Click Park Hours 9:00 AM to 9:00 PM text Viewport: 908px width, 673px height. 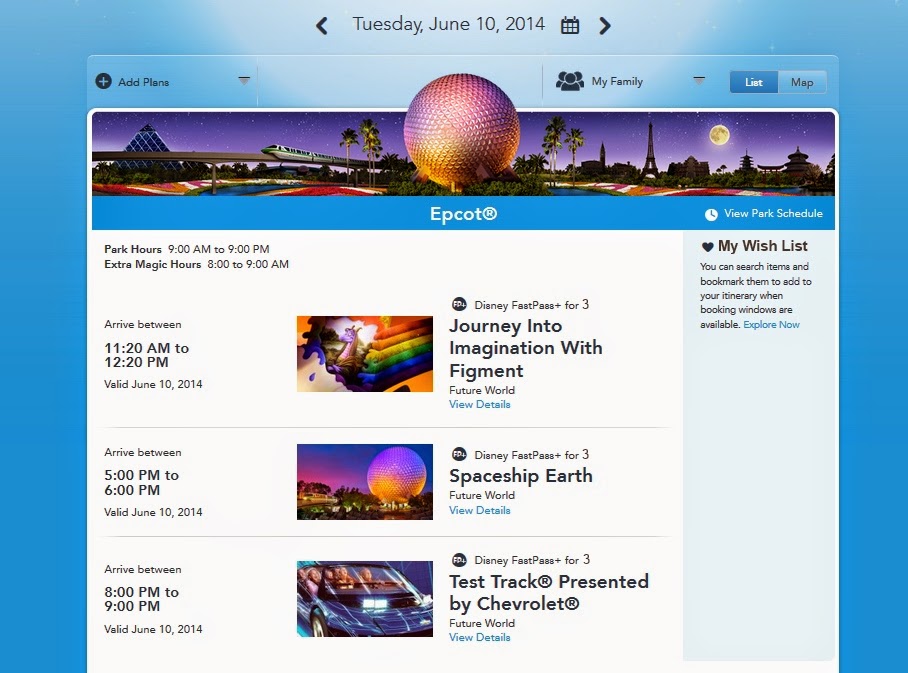186,249
